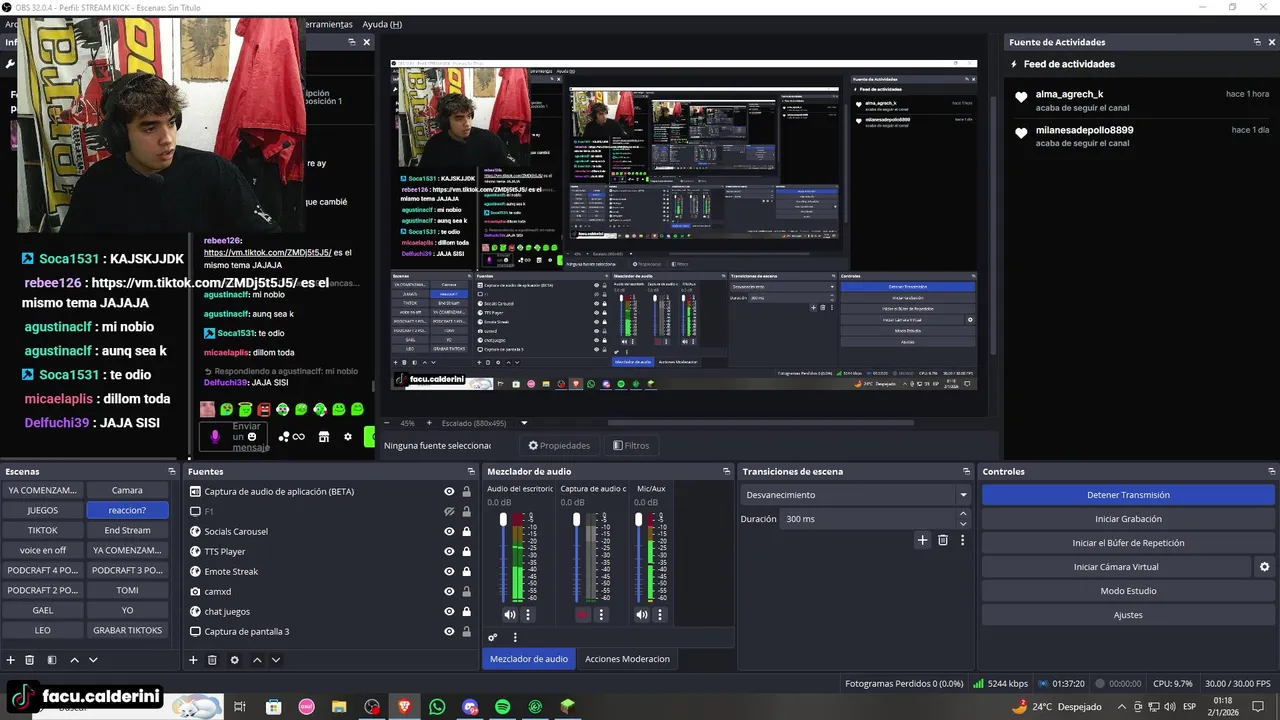Switch to Mezclador de audio tab

529,659
